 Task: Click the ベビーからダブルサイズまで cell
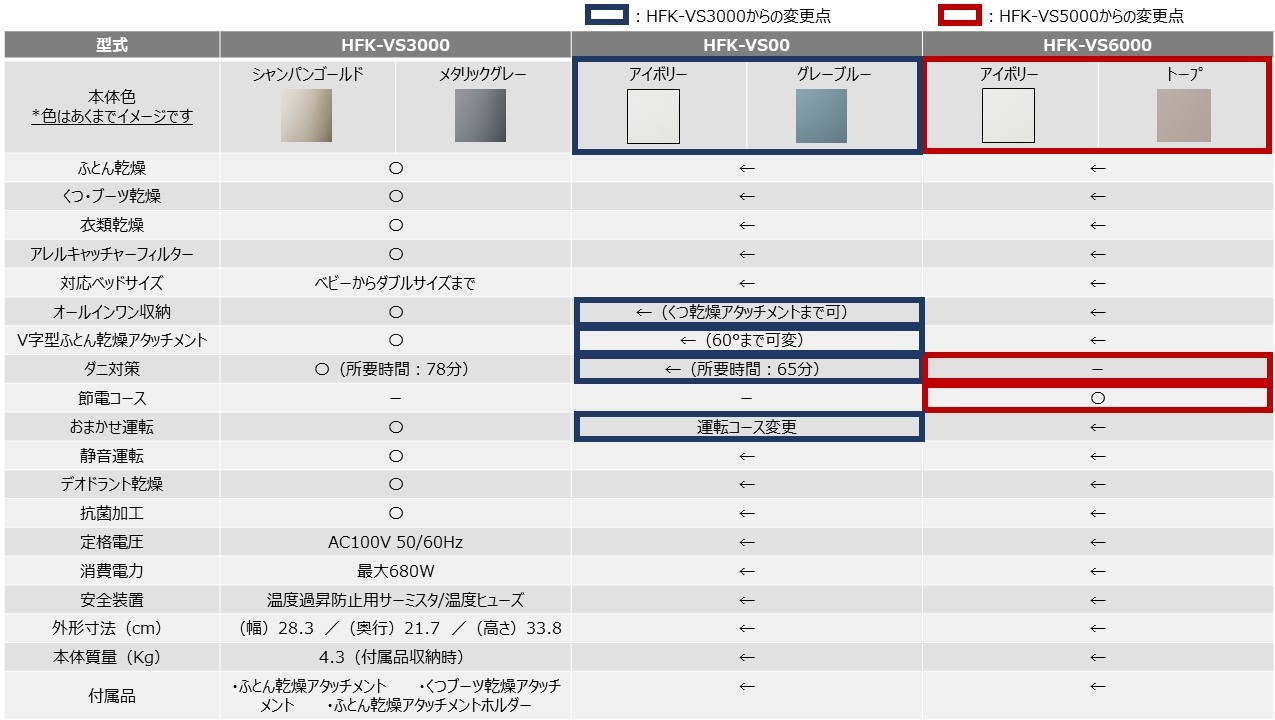coord(395,283)
